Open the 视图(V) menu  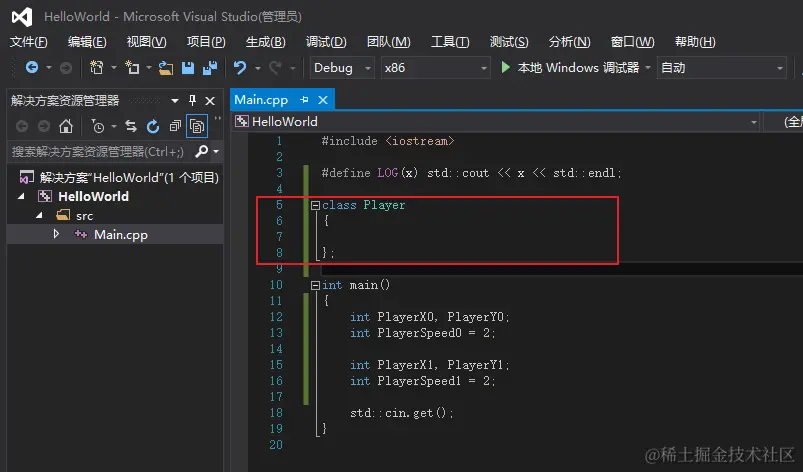[x=146, y=41]
